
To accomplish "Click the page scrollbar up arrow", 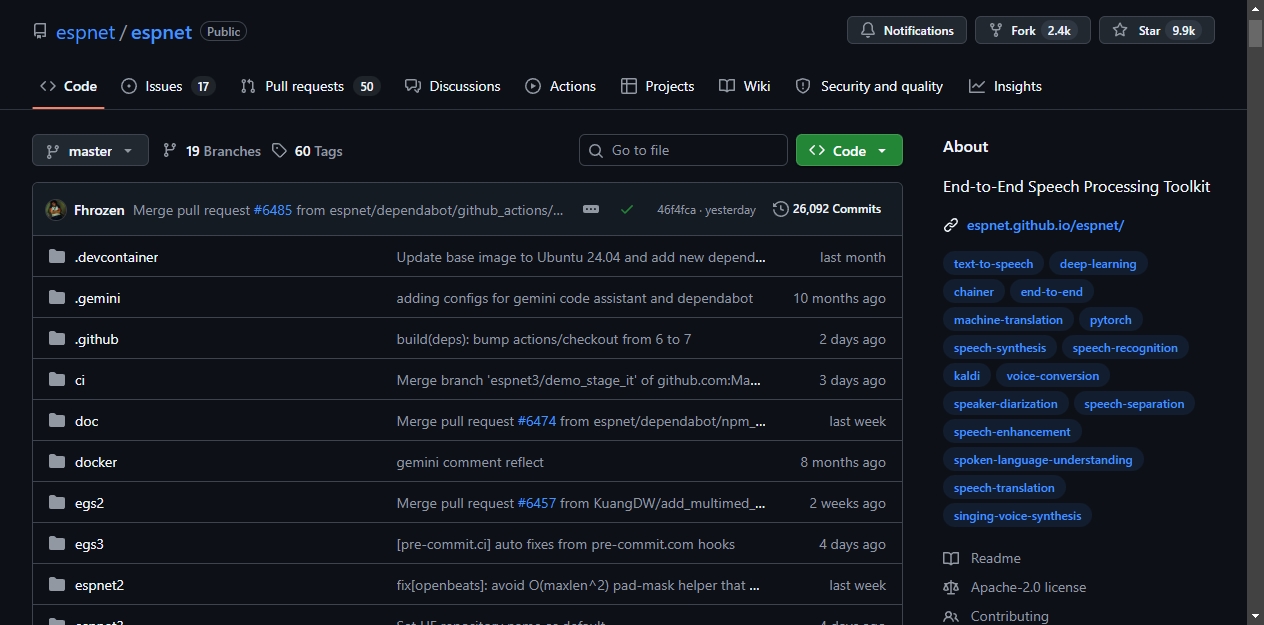I will (x=1255, y=8).
